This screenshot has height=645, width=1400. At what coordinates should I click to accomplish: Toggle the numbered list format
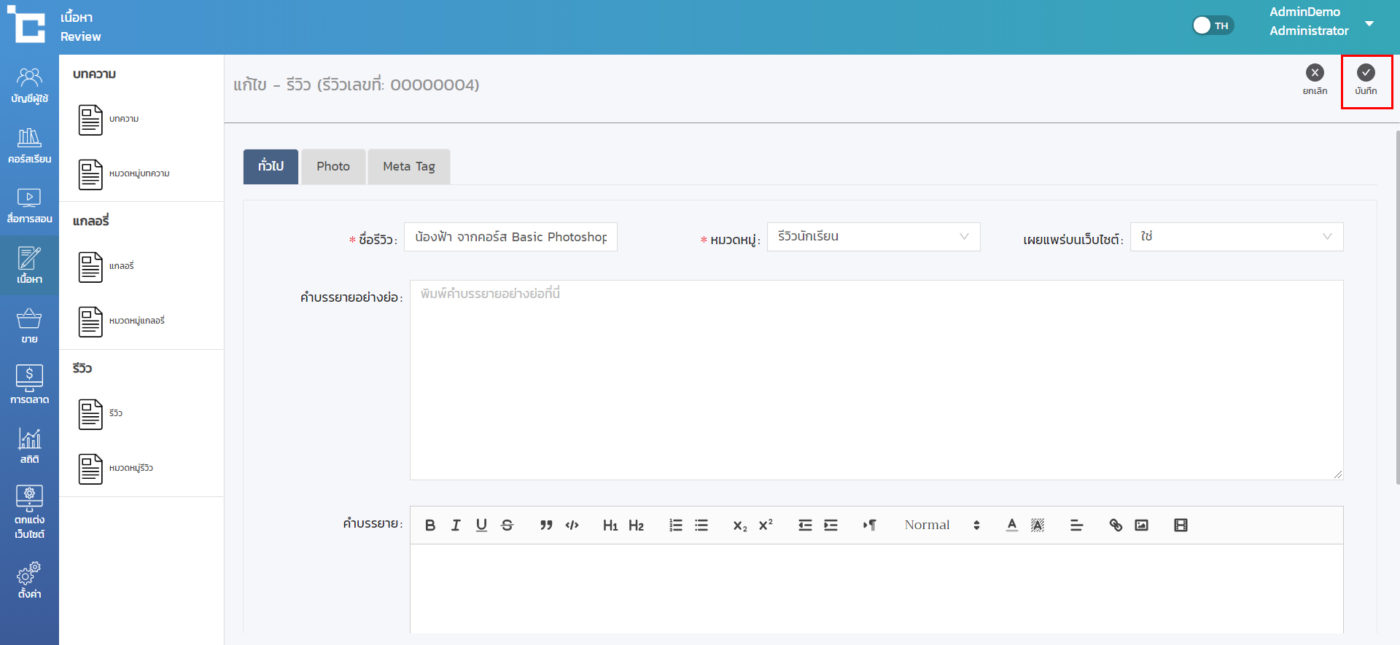pos(676,525)
